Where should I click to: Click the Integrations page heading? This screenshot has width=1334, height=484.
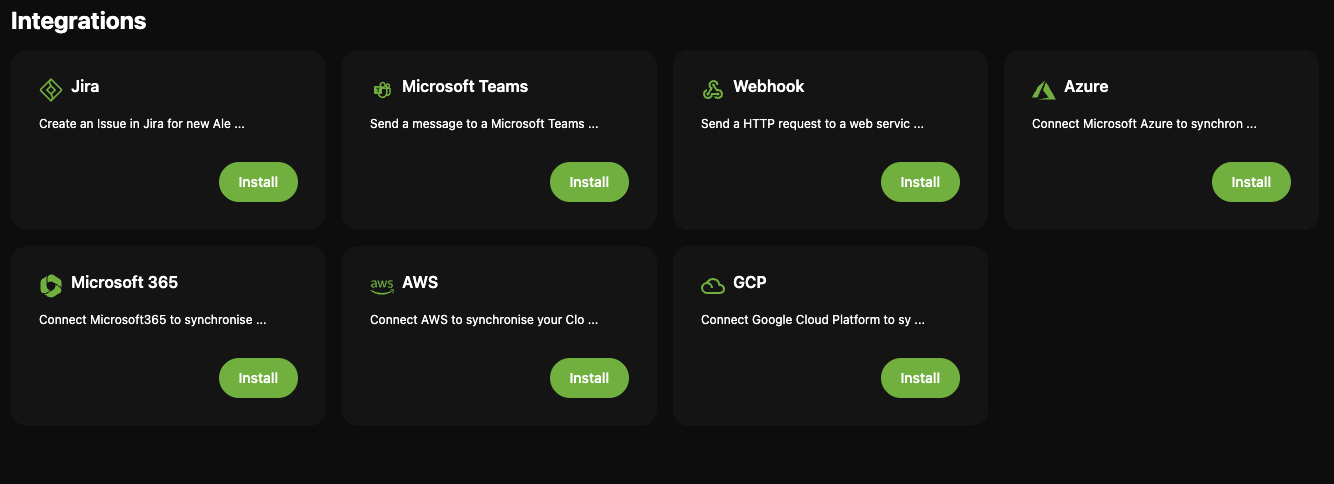pos(79,21)
